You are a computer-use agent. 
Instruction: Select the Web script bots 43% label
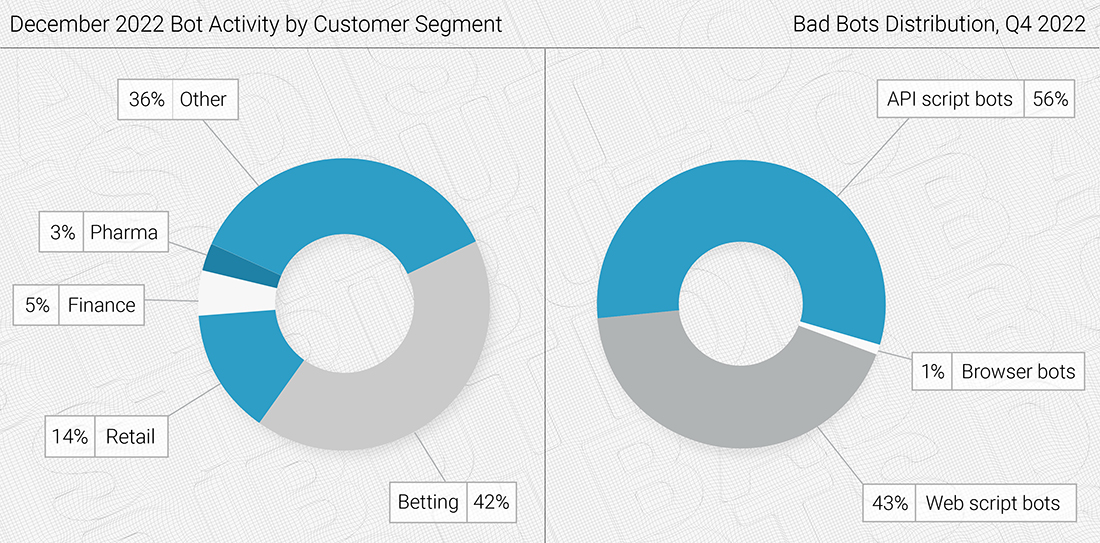(969, 502)
